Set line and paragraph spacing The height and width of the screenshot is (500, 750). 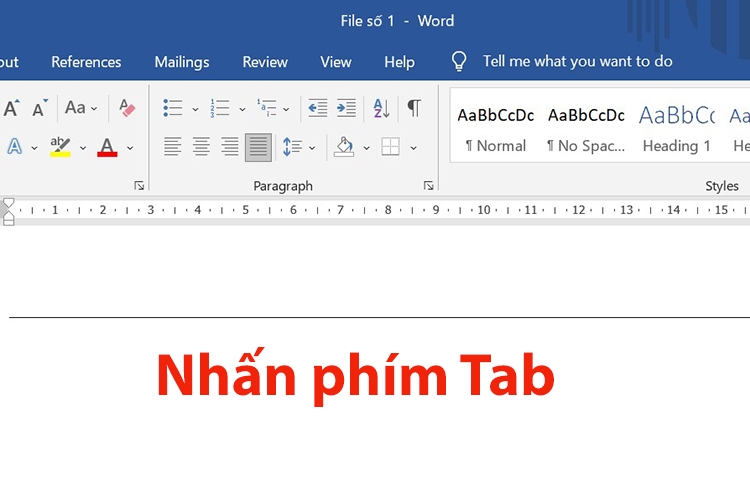(292, 147)
